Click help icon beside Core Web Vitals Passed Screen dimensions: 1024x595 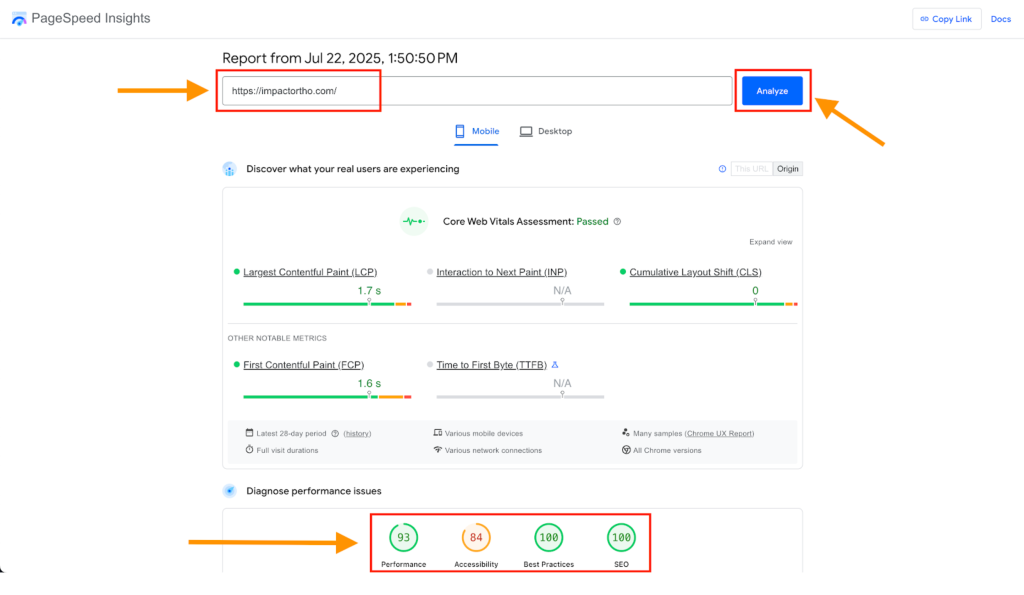[x=617, y=221]
